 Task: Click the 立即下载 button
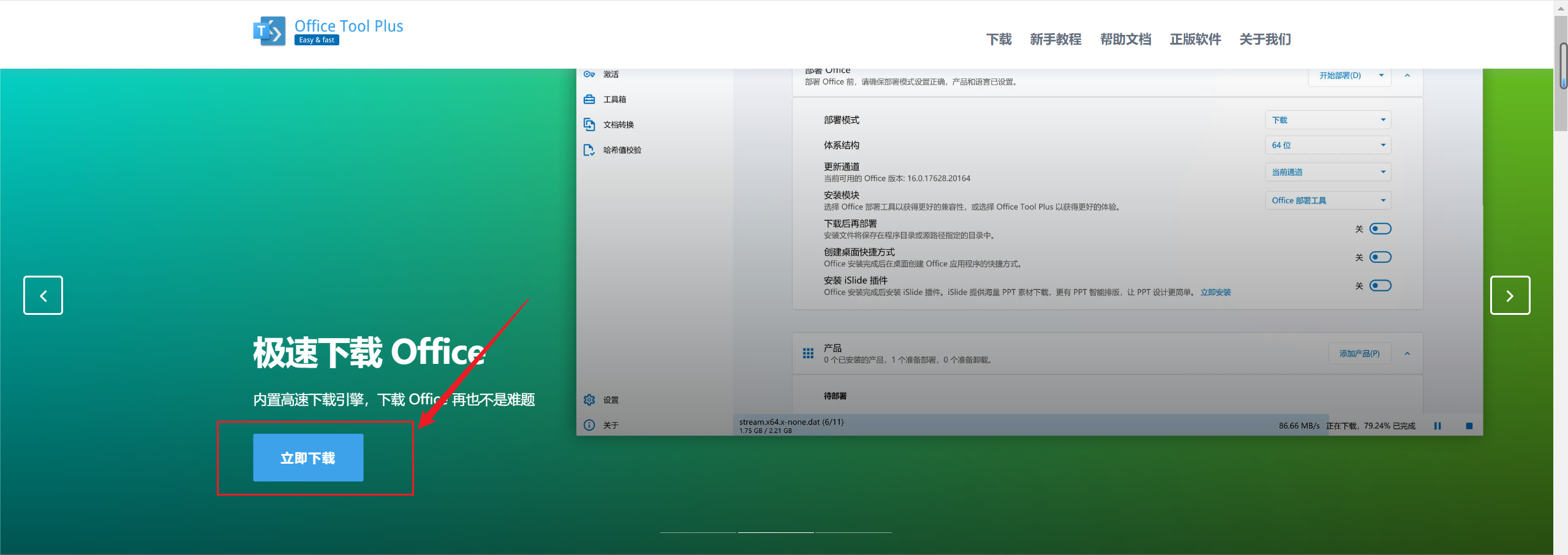308,458
